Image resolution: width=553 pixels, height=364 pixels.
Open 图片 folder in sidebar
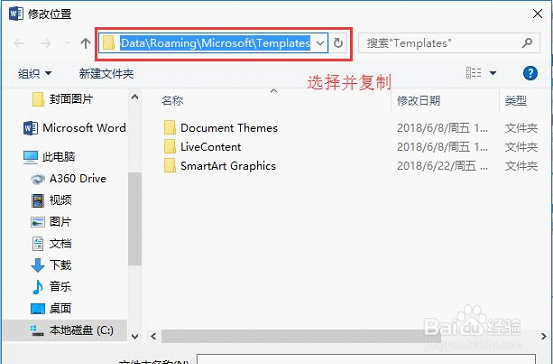click(x=51, y=222)
